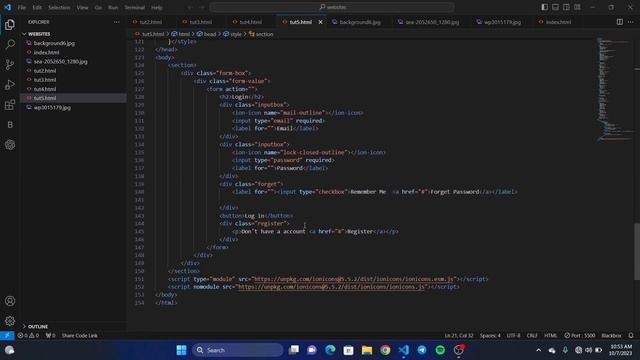Click Port : 5500 Live Server button

pyautogui.click(x=580, y=336)
